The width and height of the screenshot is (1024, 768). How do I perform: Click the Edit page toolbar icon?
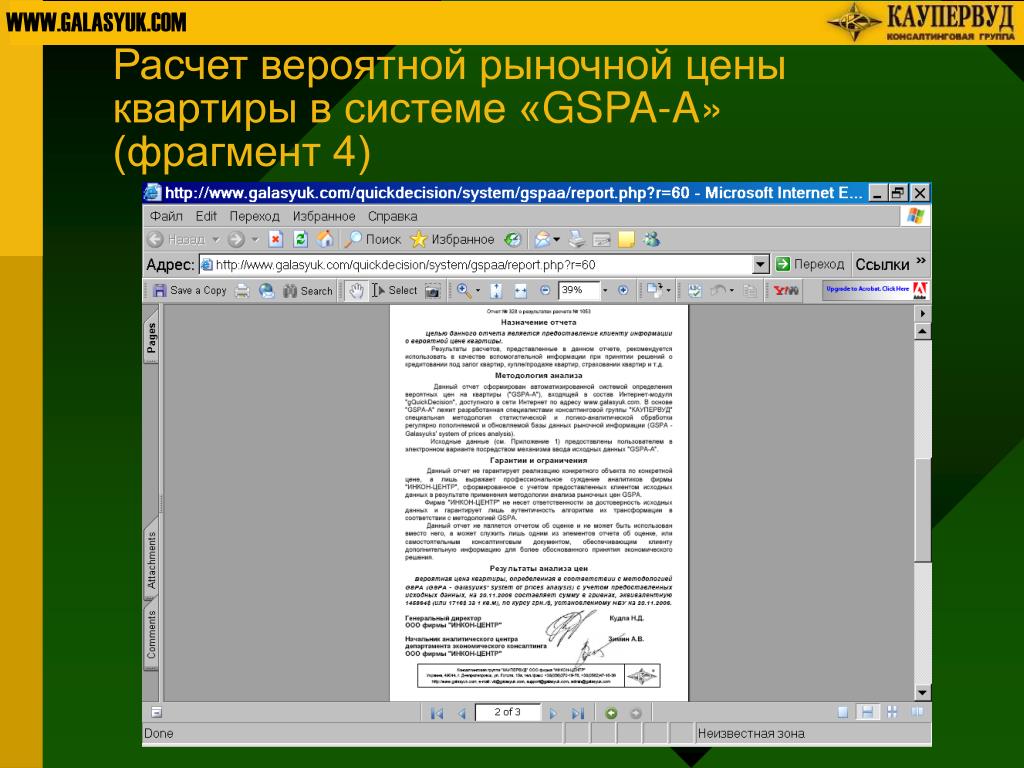601,240
